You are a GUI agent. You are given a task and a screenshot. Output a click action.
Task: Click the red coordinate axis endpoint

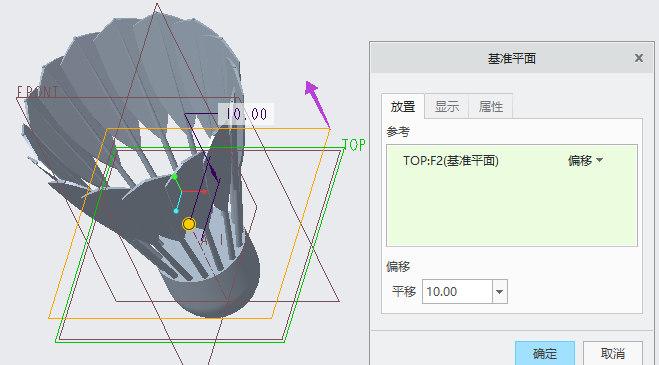(204, 192)
